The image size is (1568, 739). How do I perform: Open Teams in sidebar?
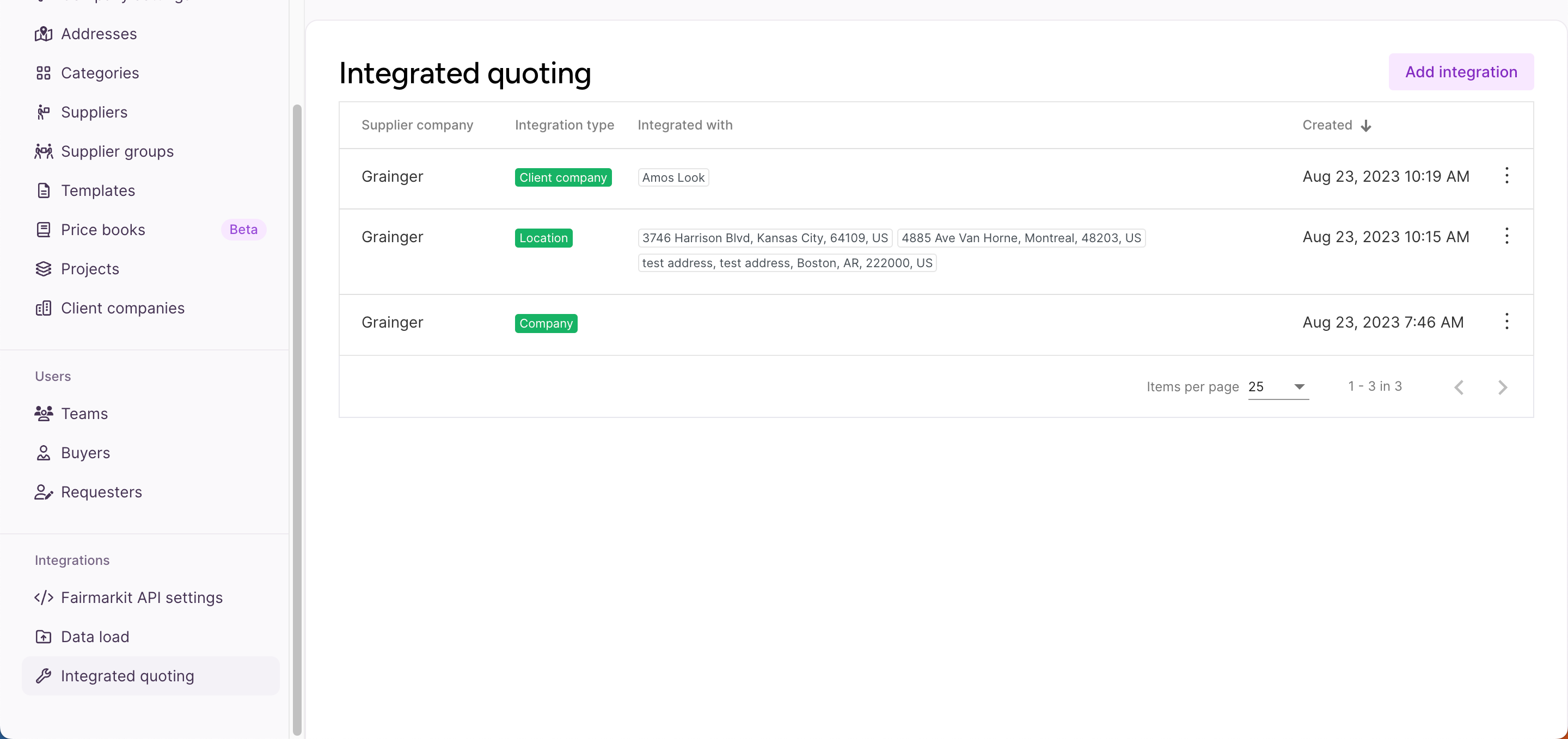[x=150, y=414]
